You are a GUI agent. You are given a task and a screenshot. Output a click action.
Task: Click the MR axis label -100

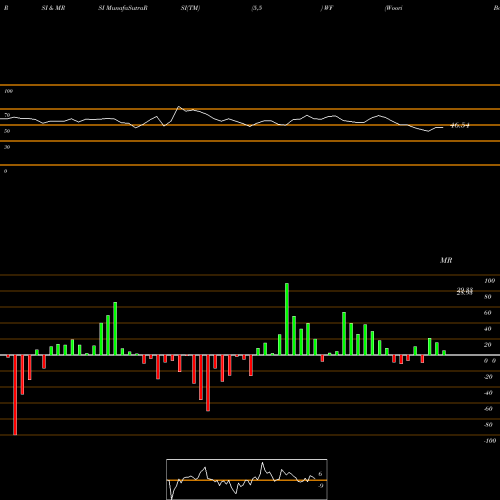point(490,441)
